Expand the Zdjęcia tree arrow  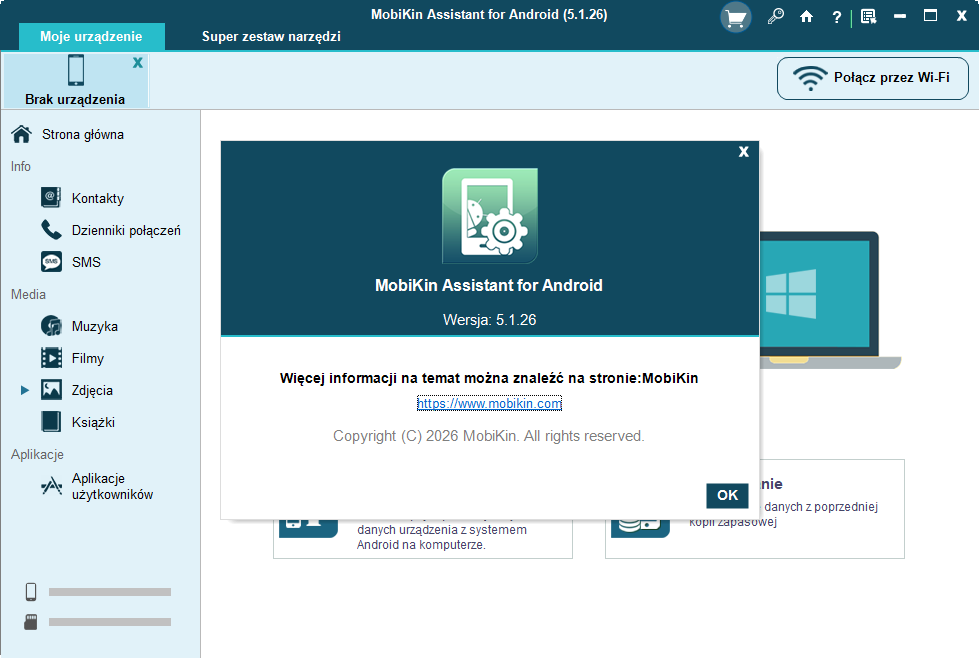pyautogui.click(x=24, y=390)
